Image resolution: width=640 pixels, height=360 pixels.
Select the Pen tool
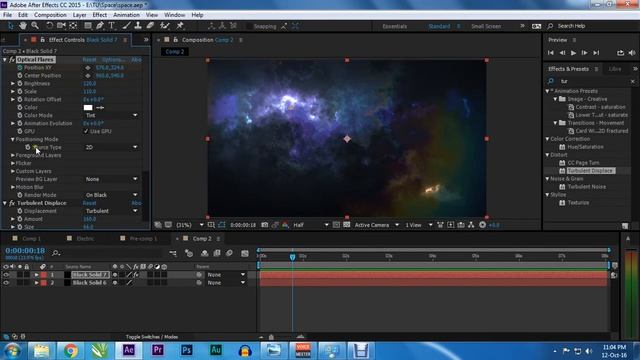click(x=100, y=26)
